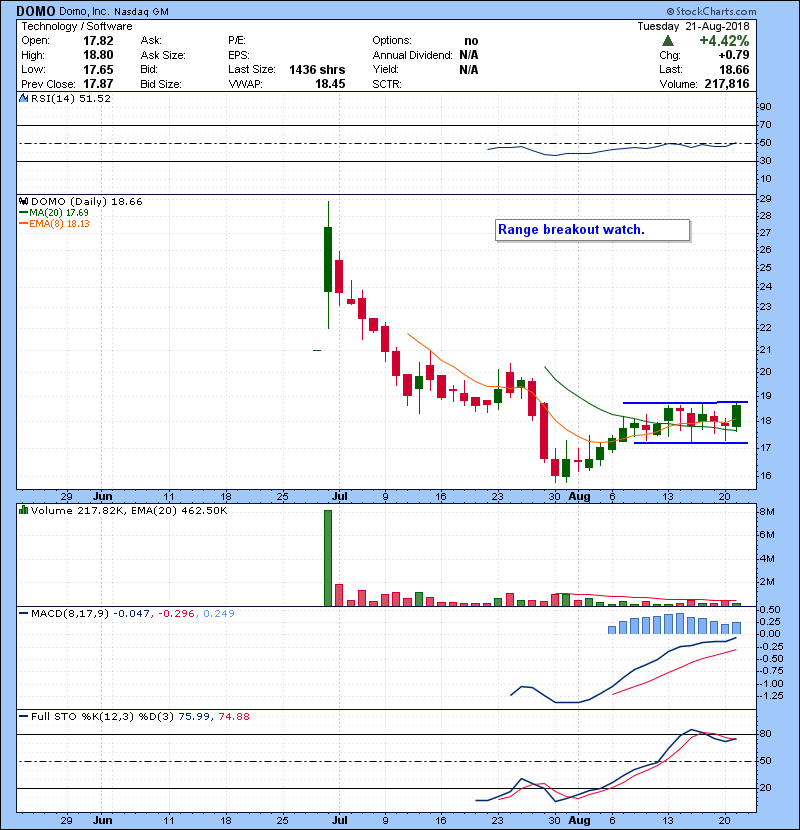The height and width of the screenshot is (830, 800).
Task: Click the 27 tick on the price axis
Action: (x=765, y=233)
